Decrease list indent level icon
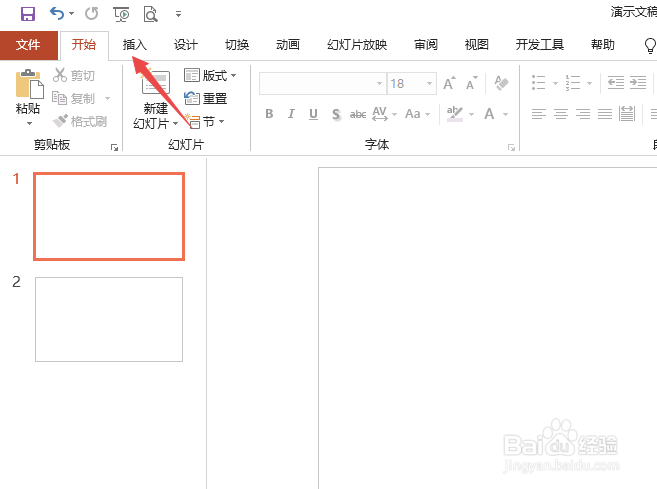 (x=616, y=83)
